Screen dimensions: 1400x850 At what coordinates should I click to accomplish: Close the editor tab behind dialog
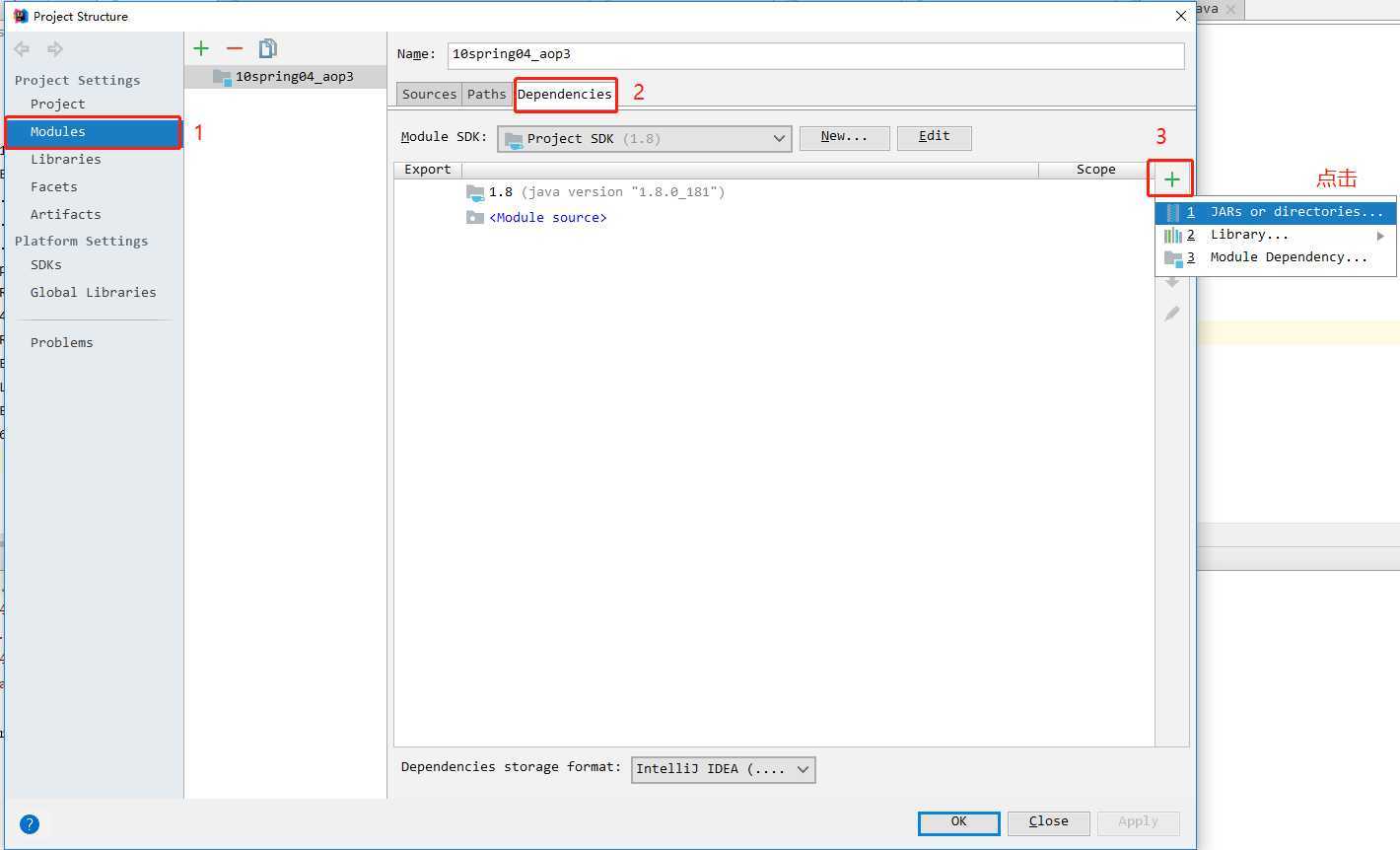click(x=1230, y=9)
